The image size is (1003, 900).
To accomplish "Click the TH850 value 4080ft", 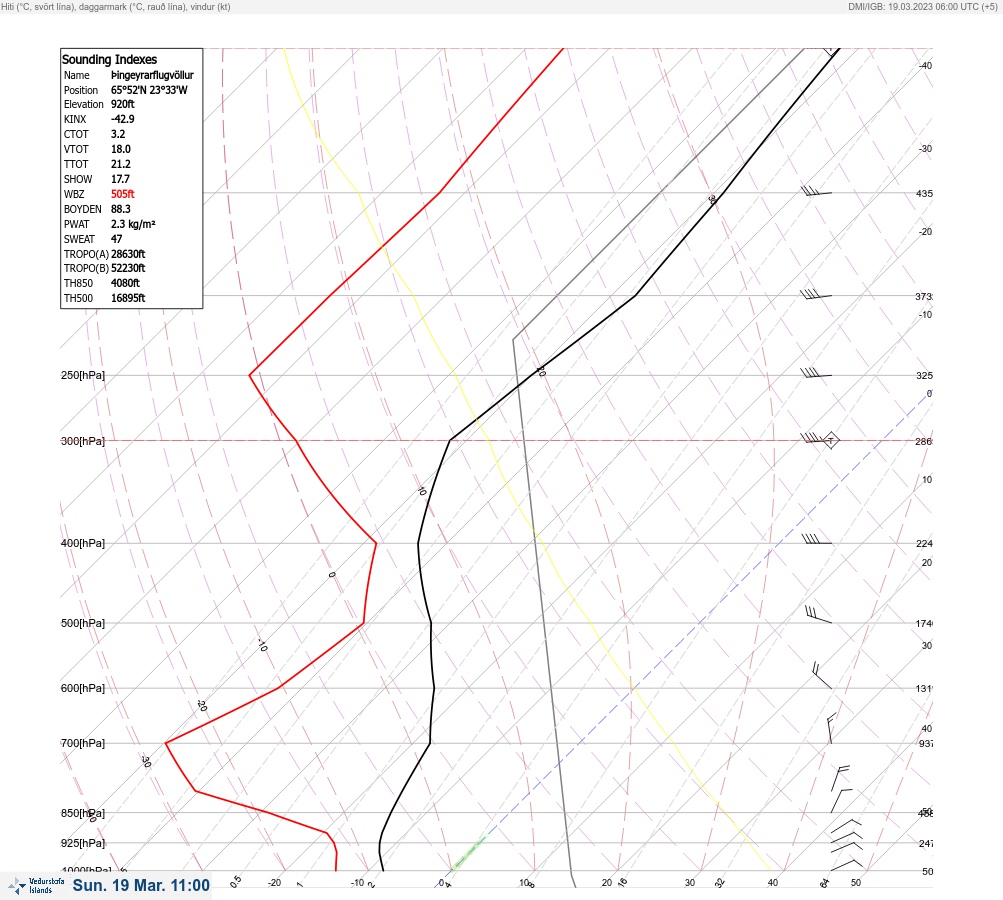I will (125, 283).
